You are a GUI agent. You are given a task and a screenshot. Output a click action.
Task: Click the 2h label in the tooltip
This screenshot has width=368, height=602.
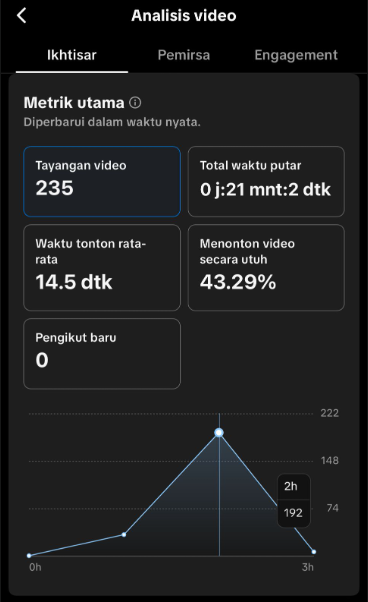point(291,486)
